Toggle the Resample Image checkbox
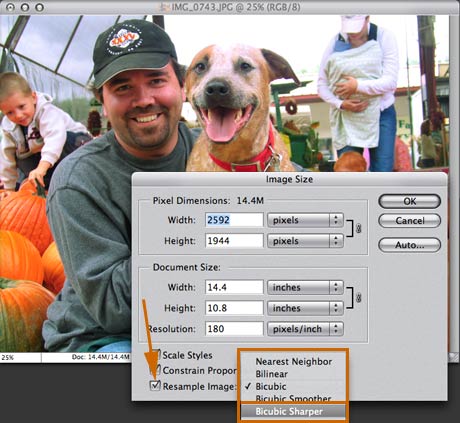 point(155,386)
